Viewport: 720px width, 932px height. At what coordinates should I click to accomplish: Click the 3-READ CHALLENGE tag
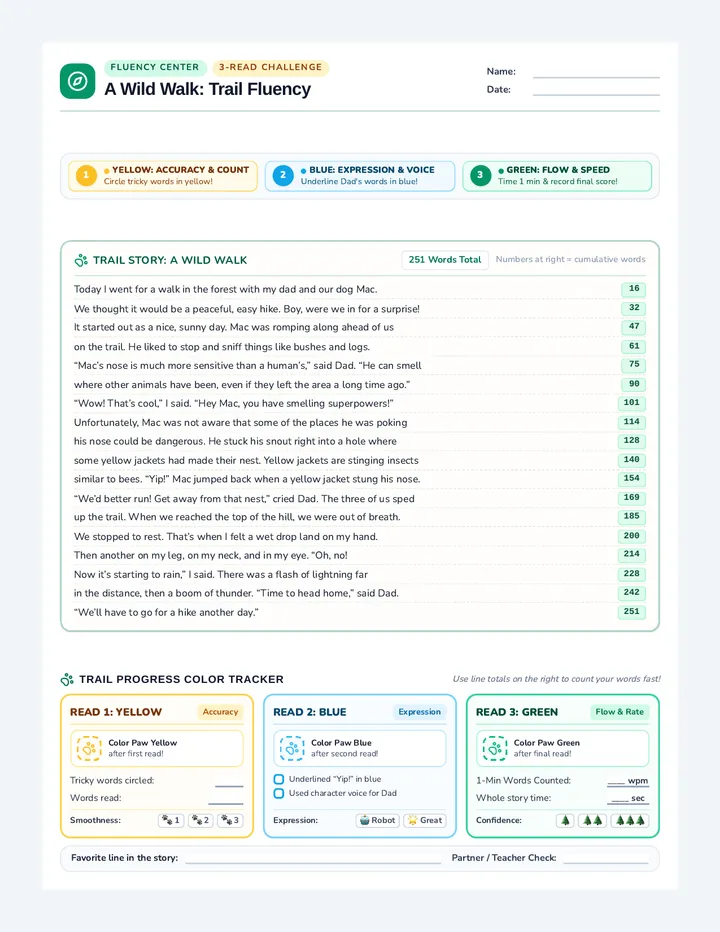[x=271, y=67]
